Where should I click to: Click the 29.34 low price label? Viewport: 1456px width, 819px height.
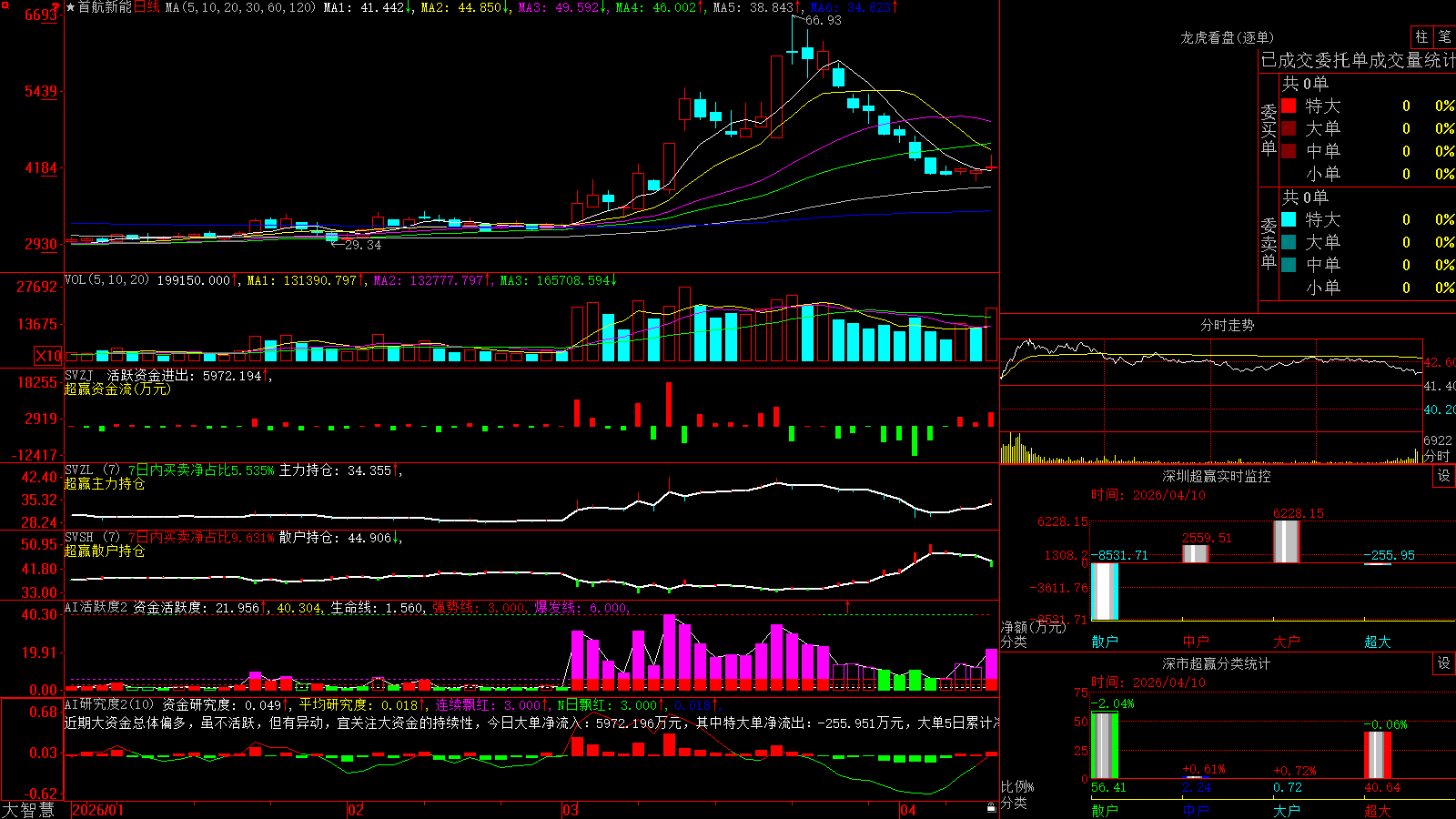coord(363,245)
